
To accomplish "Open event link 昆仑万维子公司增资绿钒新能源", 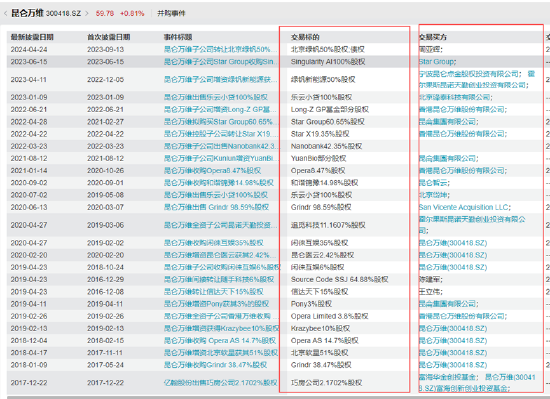I will [220, 80].
